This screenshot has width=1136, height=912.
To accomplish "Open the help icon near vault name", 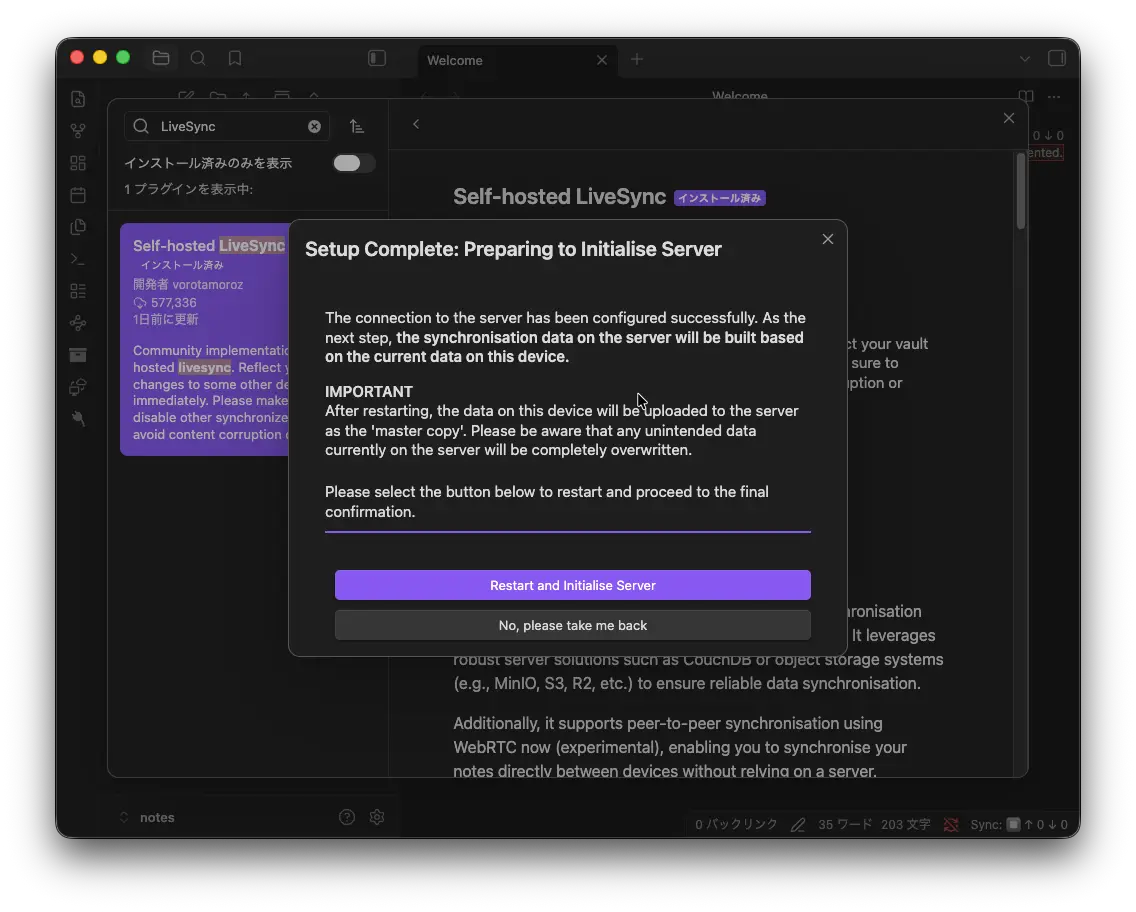I will click(347, 817).
